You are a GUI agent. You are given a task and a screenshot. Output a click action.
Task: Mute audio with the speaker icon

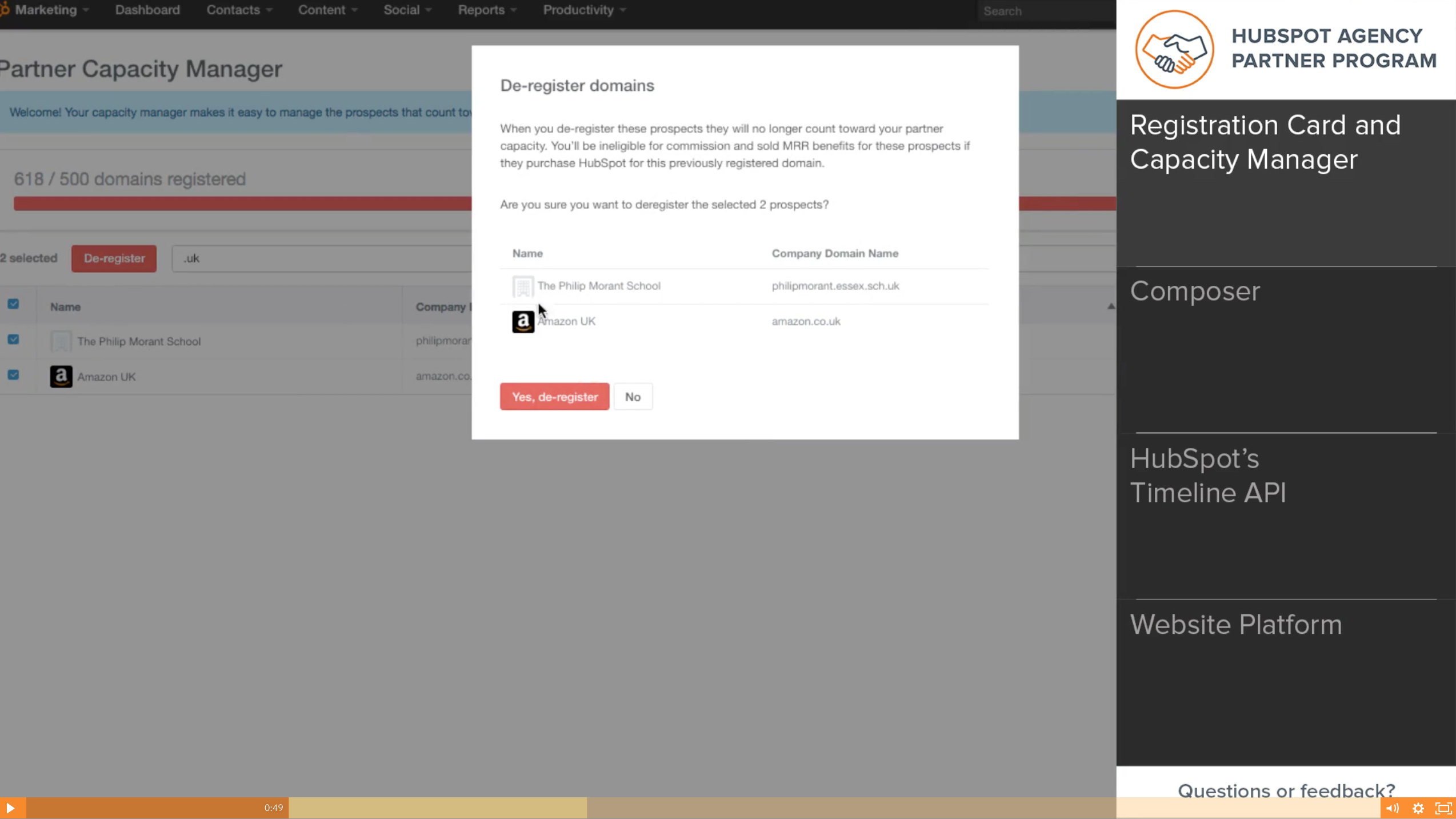[x=1393, y=808]
